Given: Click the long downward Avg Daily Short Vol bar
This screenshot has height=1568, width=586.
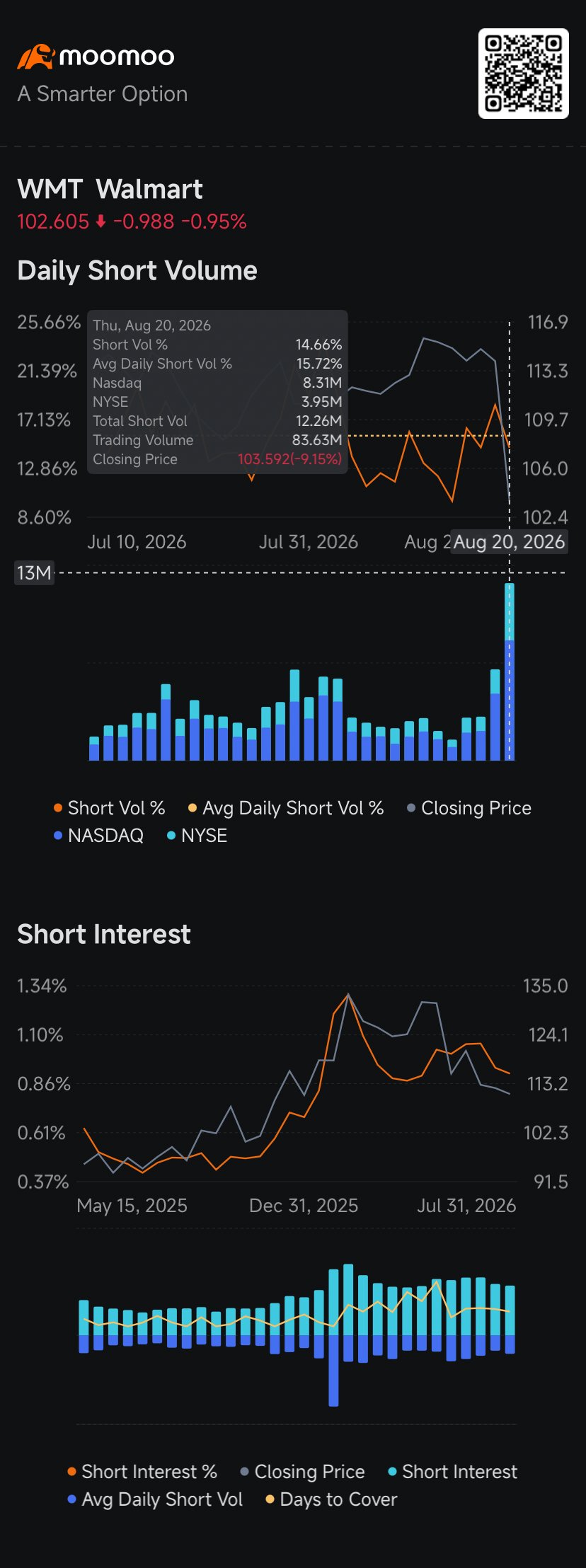Looking at the screenshot, I should [333, 1371].
